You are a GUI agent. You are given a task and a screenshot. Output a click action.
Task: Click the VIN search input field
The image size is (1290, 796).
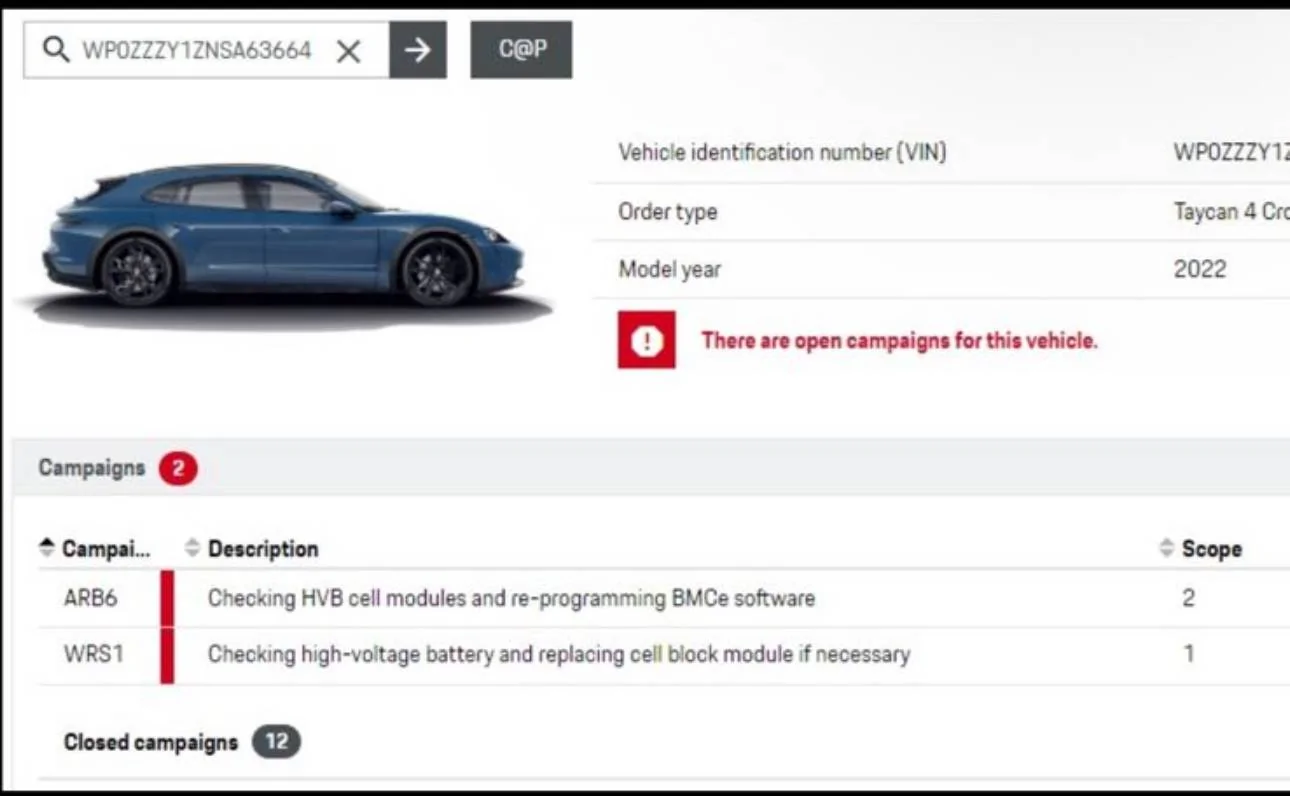(206, 50)
